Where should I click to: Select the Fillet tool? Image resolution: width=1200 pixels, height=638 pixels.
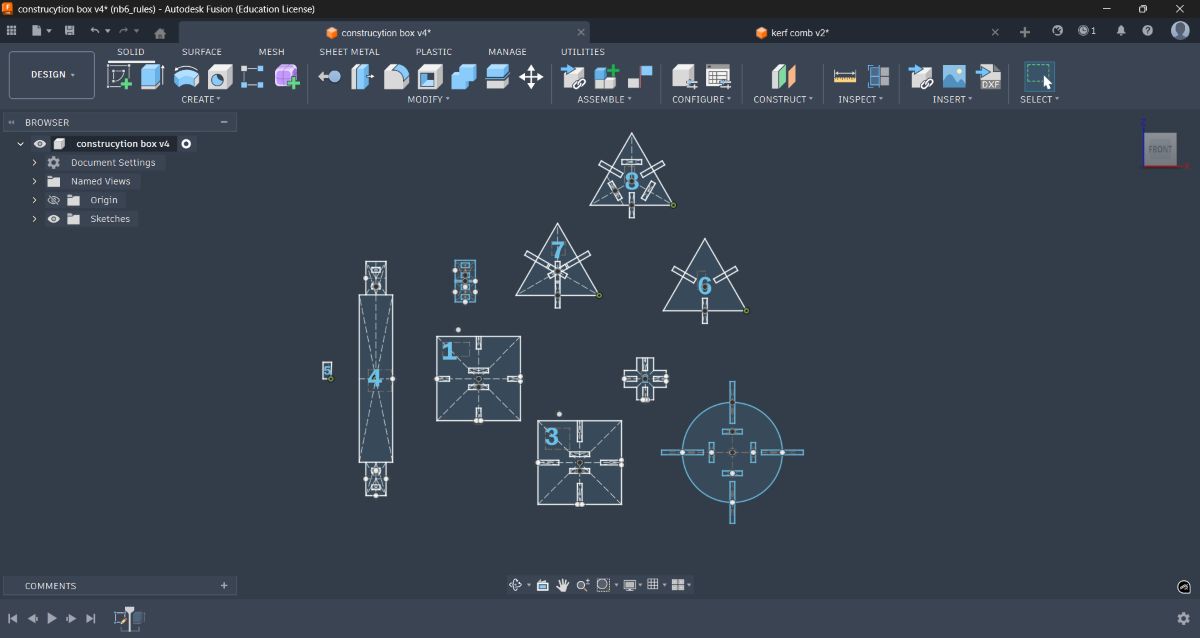[397, 76]
